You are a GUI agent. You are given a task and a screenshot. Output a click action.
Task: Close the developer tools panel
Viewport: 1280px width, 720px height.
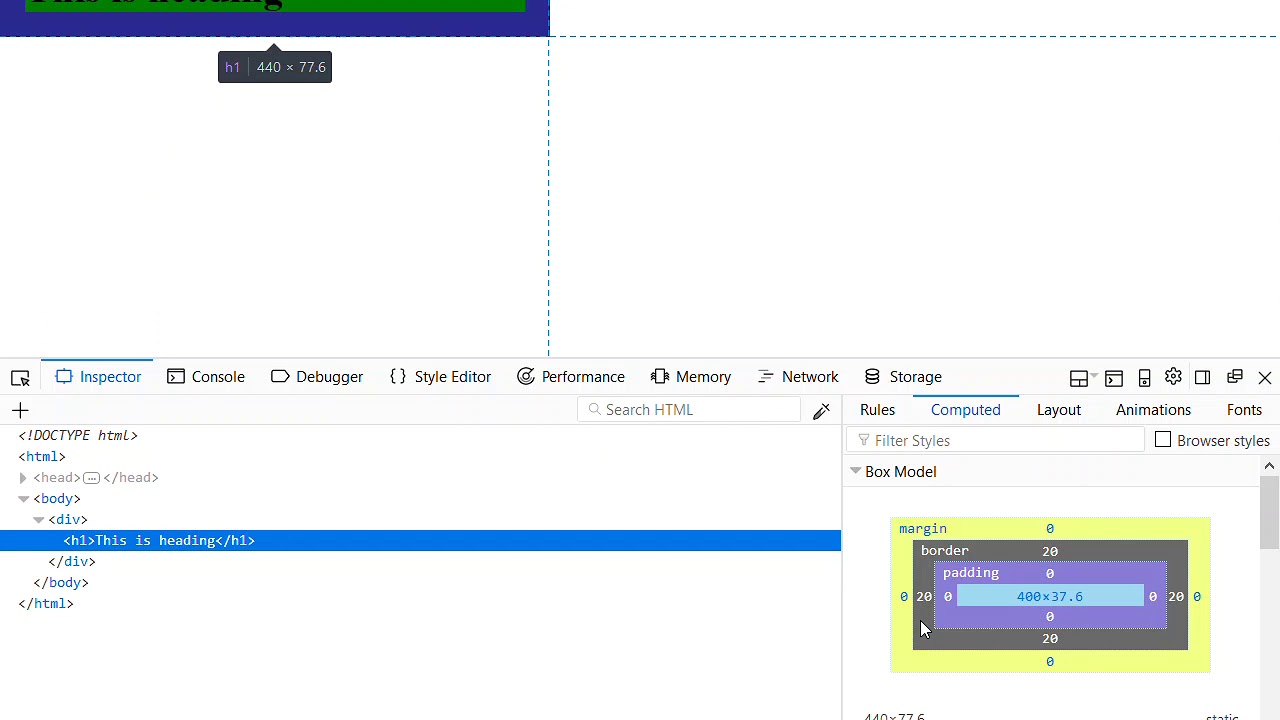1265,378
